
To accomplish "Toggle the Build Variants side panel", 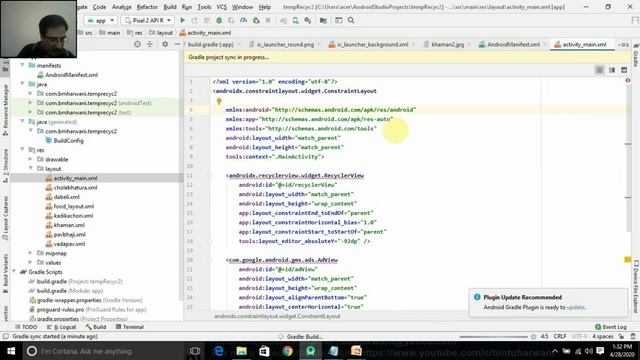I will click(5, 273).
